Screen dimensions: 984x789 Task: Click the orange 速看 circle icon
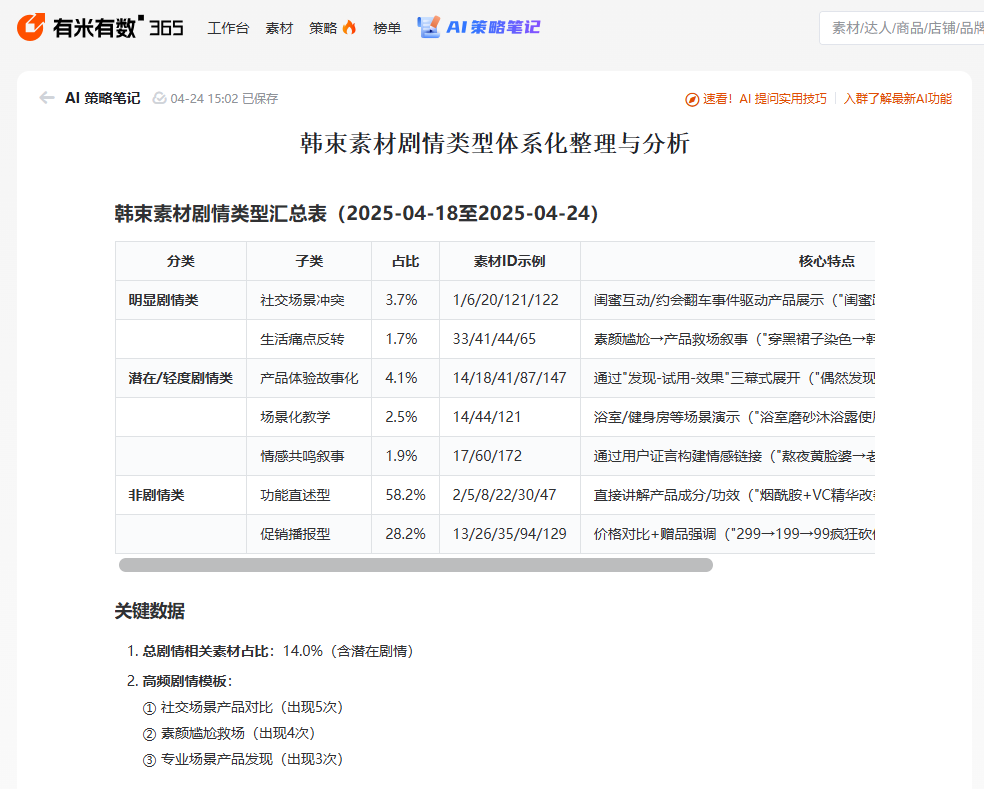click(691, 98)
